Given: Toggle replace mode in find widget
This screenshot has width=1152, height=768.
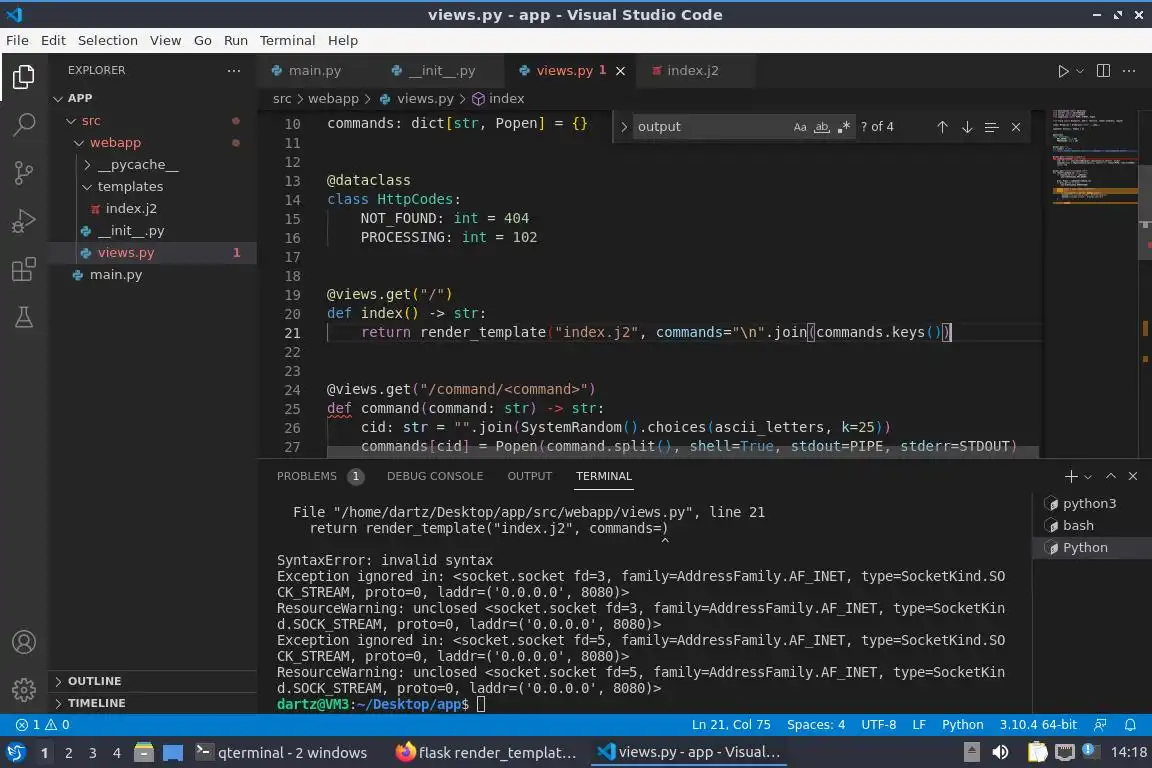Looking at the screenshot, I should 623,126.
